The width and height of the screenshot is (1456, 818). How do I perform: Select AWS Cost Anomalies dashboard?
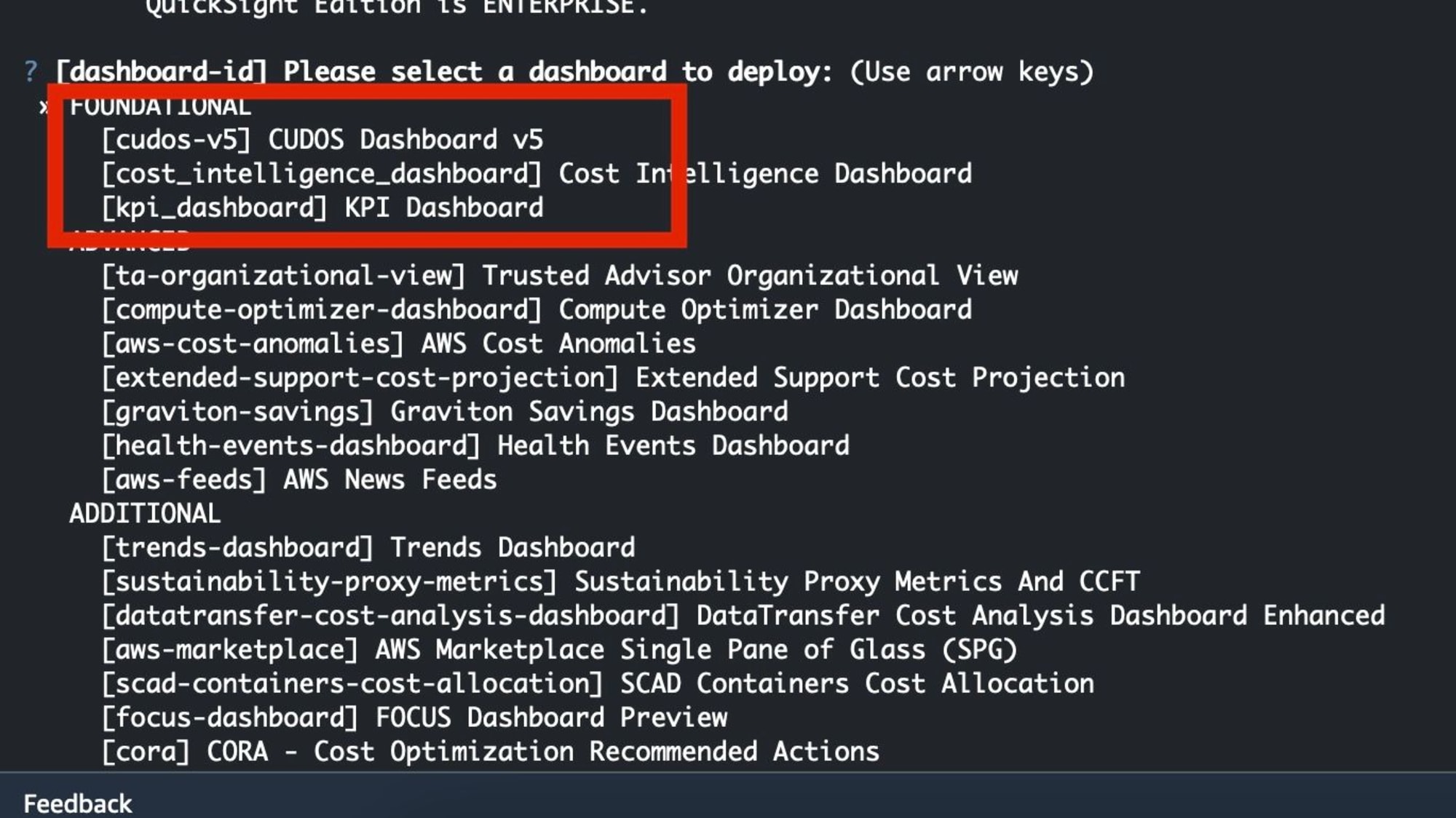tap(401, 344)
